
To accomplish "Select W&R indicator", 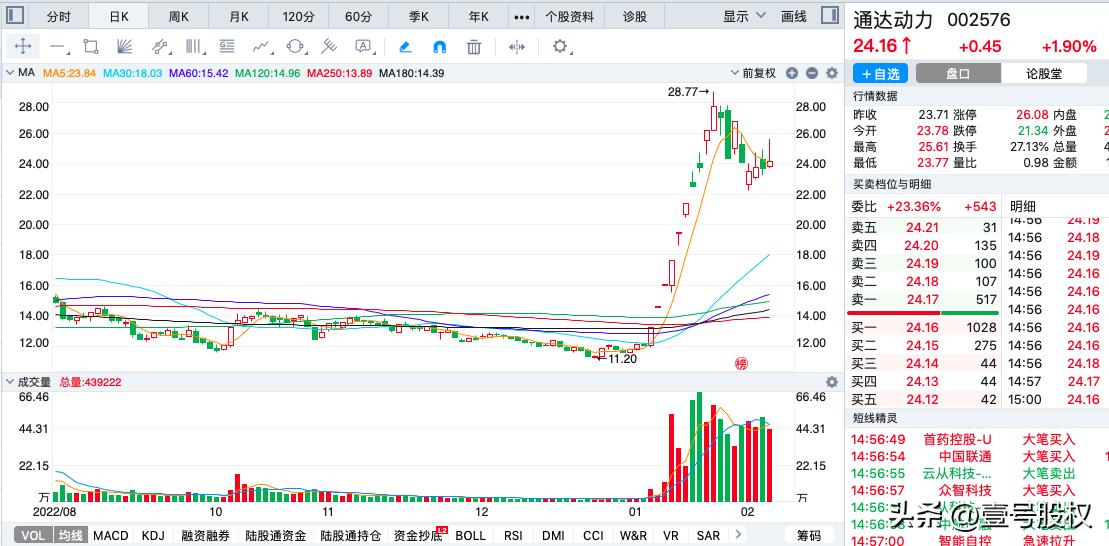I will [632, 535].
